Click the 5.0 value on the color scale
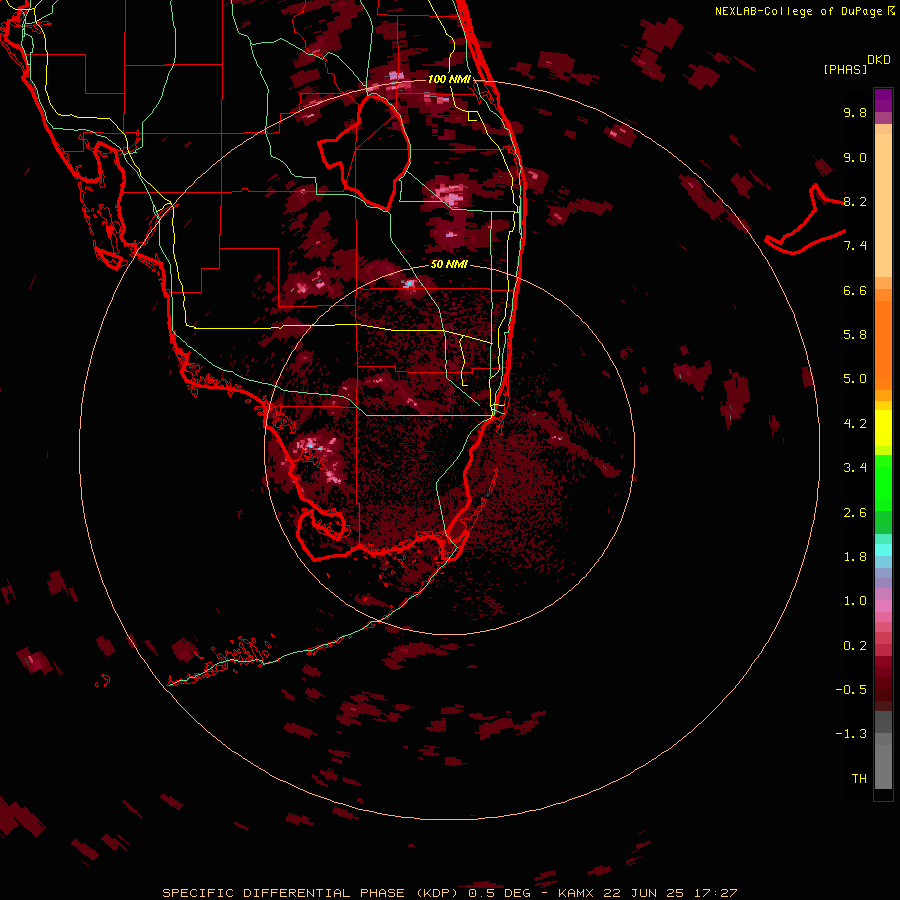Image resolution: width=900 pixels, height=900 pixels. 855,379
